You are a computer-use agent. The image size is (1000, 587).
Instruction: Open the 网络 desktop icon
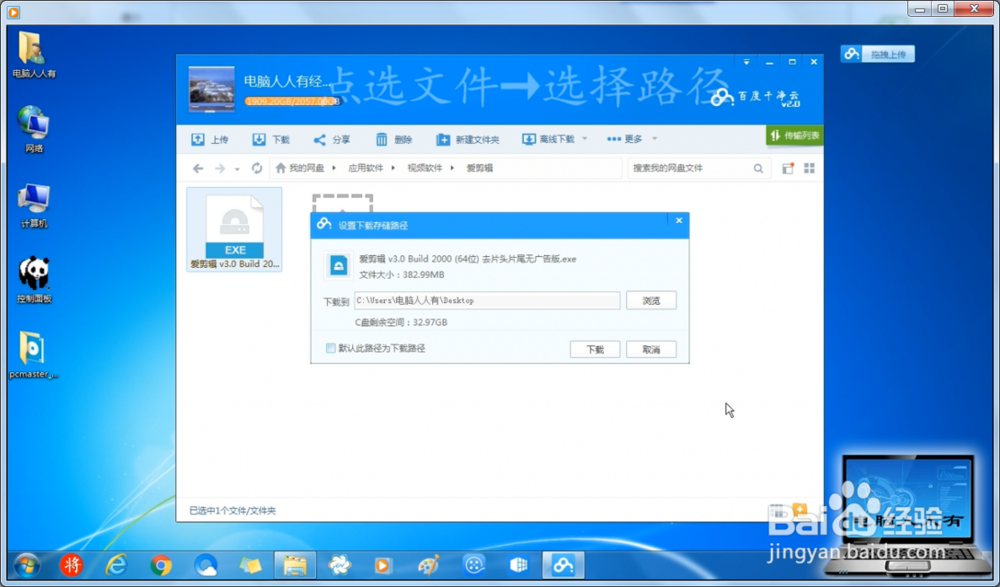33,130
